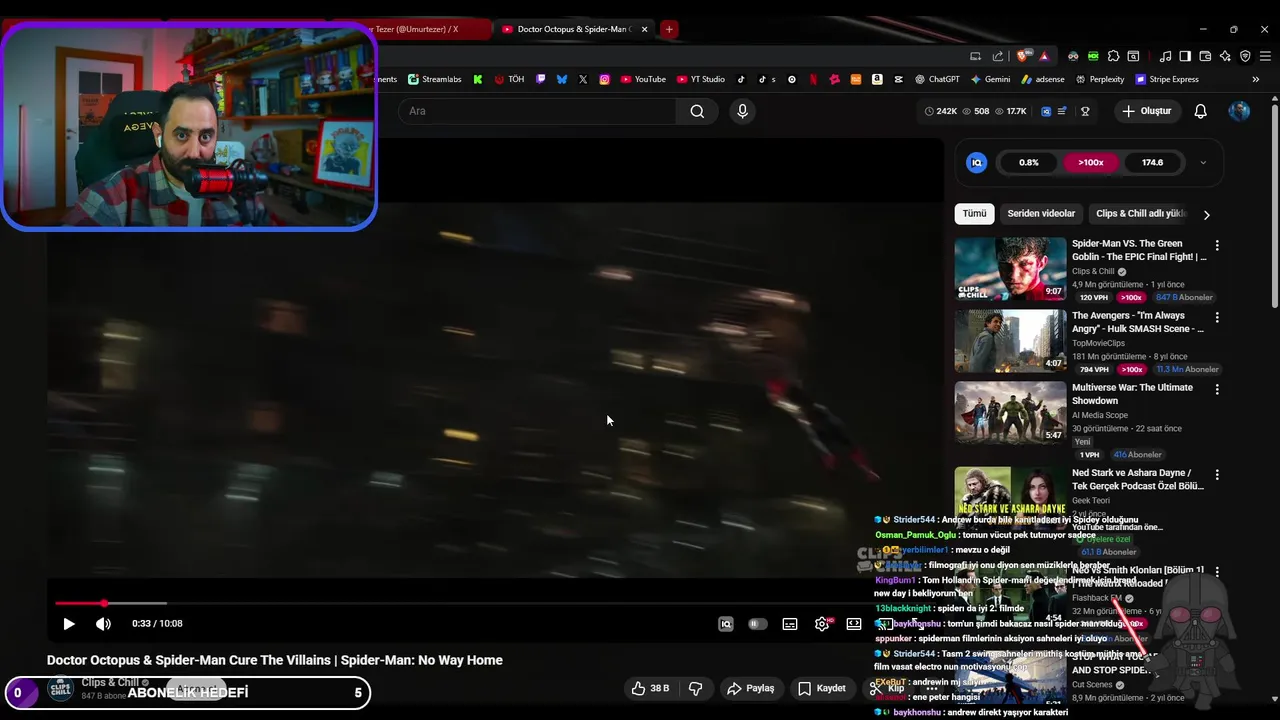
Task: Click the >100x vidIQ score pill
Action: pyautogui.click(x=1091, y=163)
